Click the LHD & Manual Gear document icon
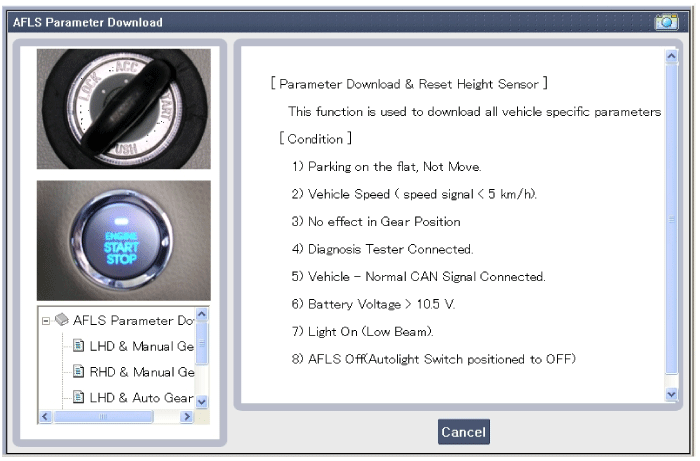Screen dimensions: 700x461 pyautogui.click(x=79, y=347)
